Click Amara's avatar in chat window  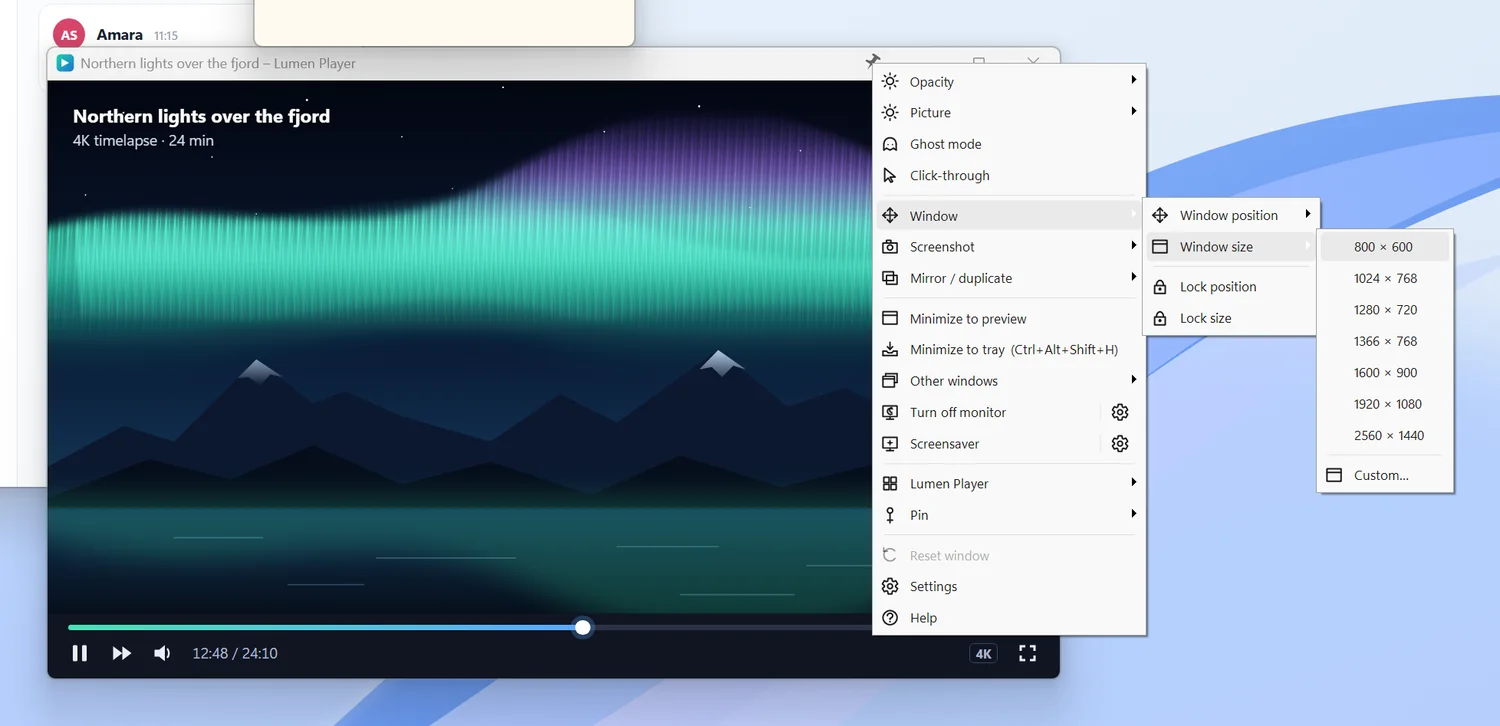click(69, 35)
